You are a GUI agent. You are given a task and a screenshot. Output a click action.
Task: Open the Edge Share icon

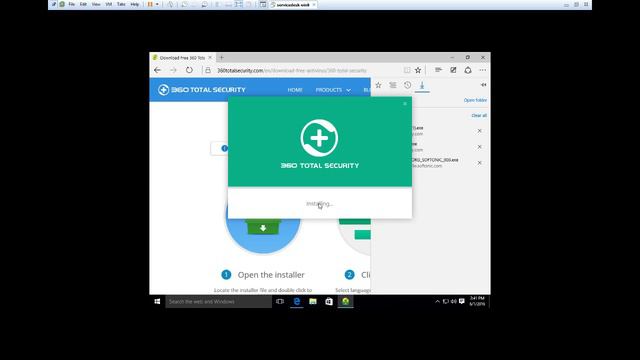[x=468, y=70]
